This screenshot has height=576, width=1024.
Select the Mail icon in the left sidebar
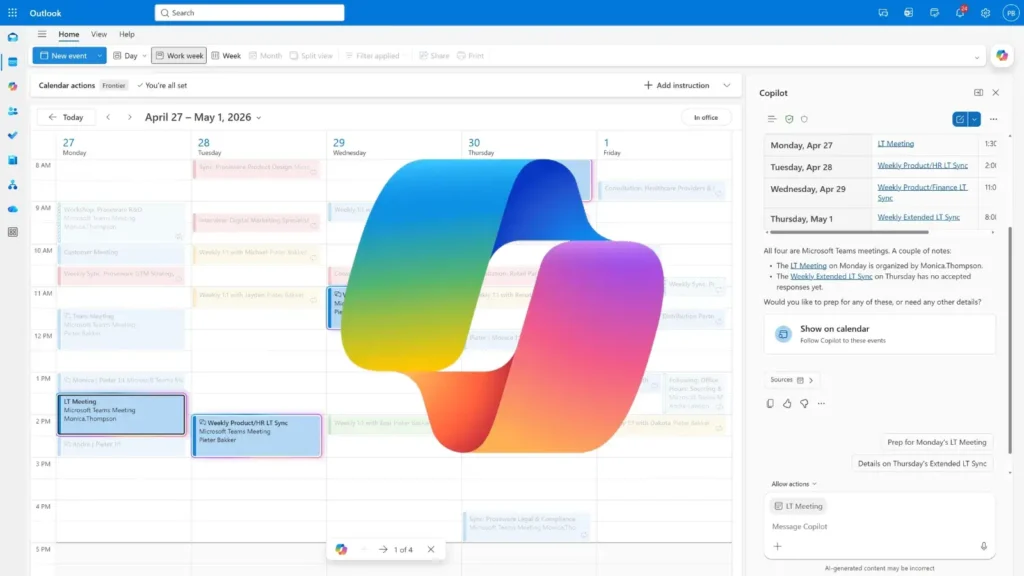(x=11, y=38)
